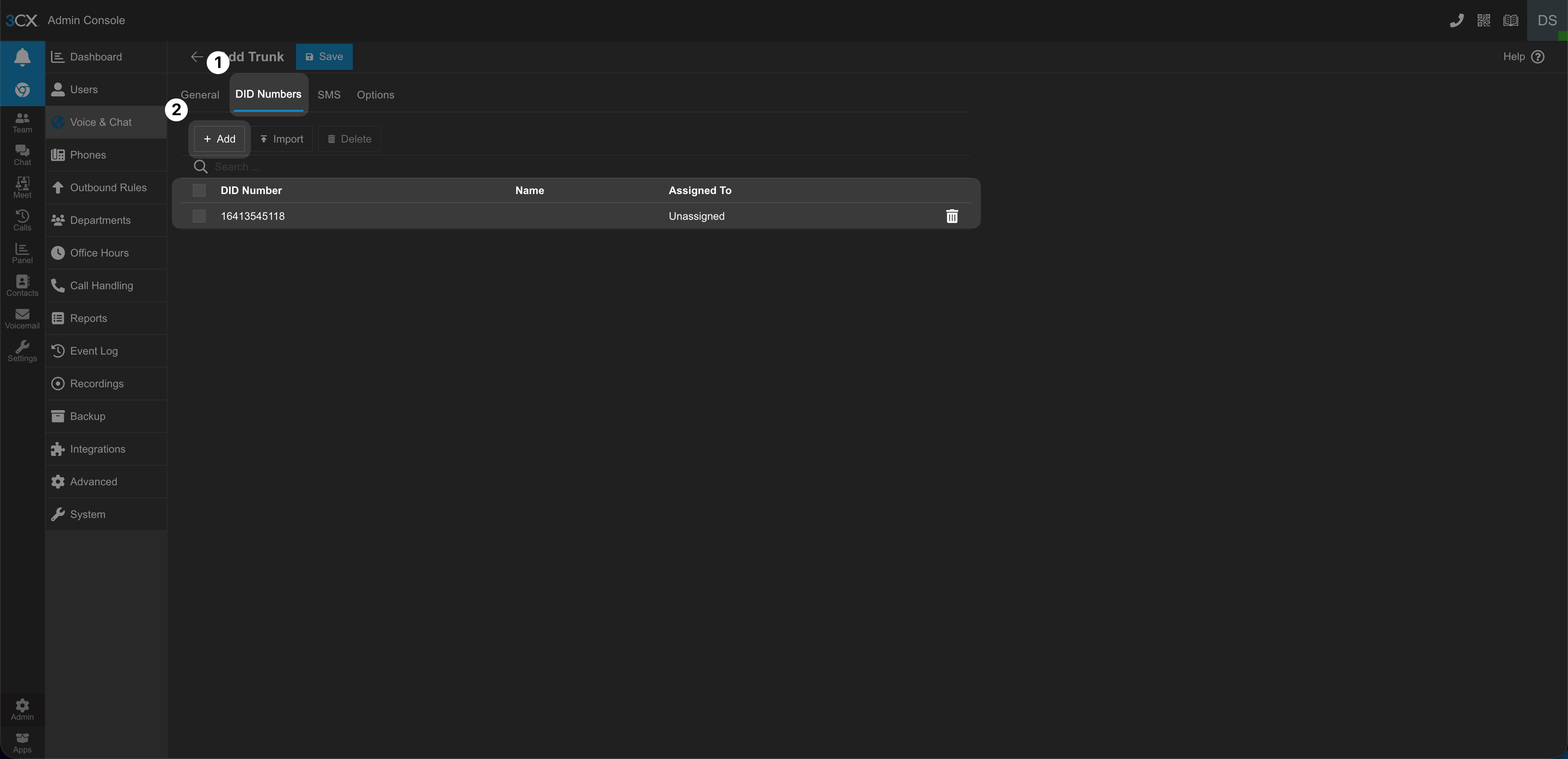Delete DID 16413545118 using trash icon

click(951, 216)
